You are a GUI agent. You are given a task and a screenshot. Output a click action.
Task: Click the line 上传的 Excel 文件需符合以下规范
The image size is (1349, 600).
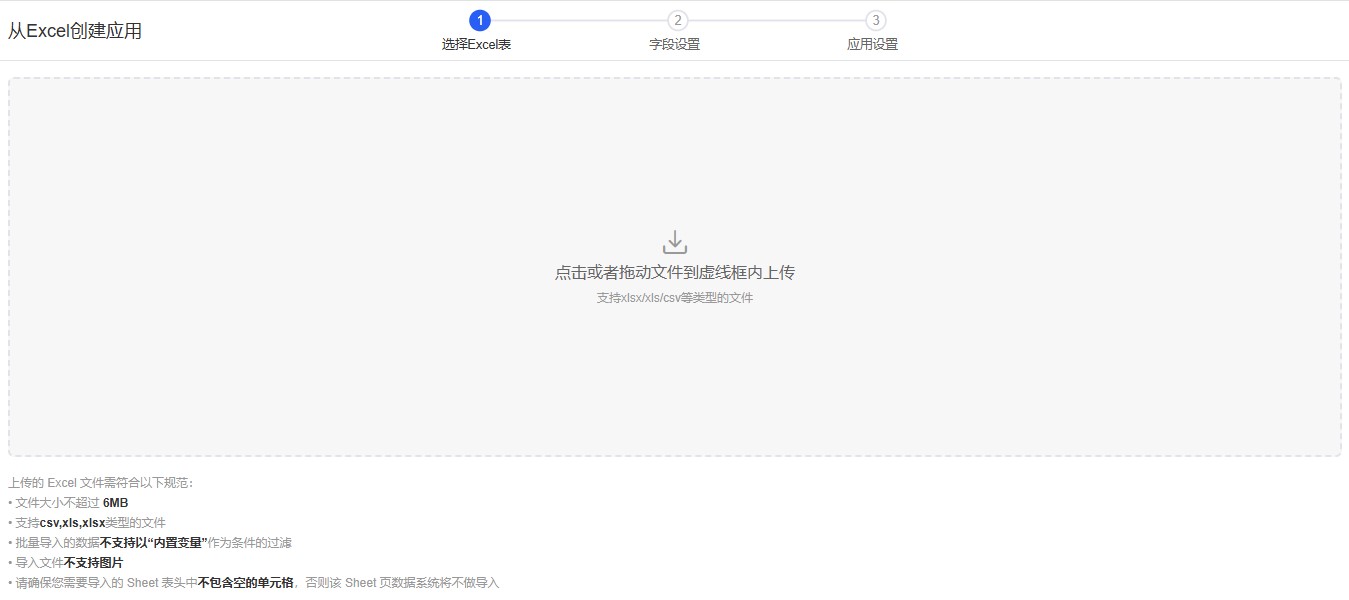pyautogui.click(x=101, y=483)
